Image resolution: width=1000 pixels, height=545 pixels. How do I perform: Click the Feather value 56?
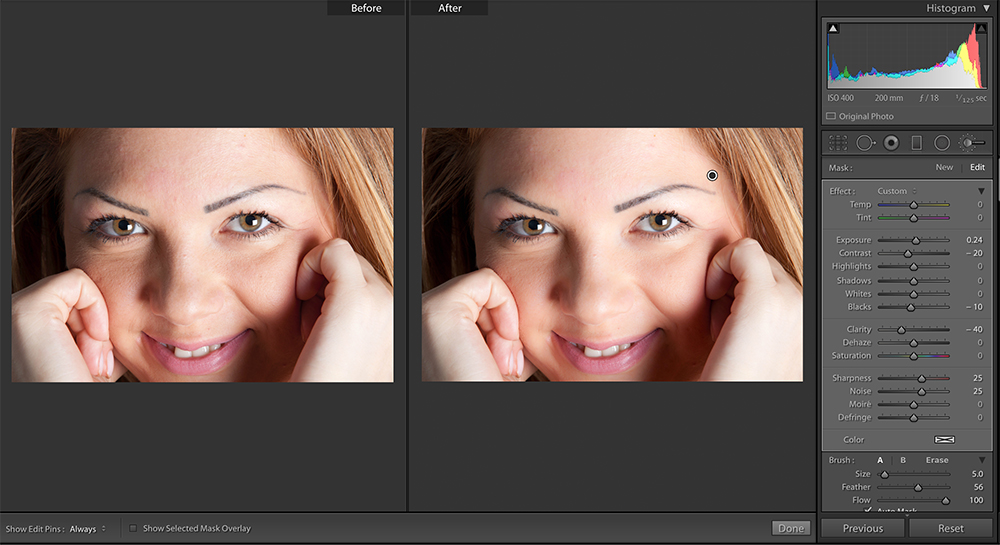tap(978, 486)
